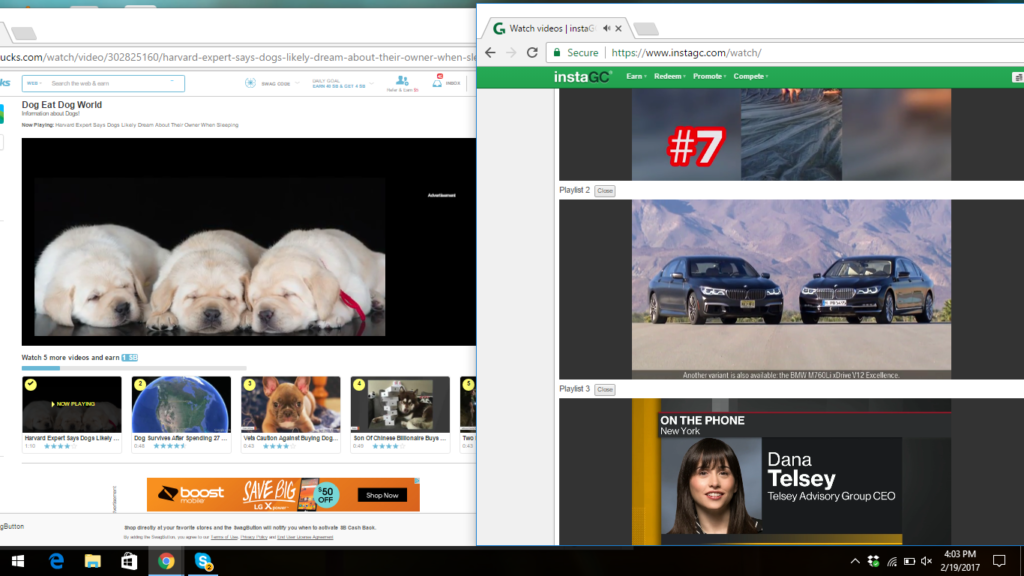
Task: Open the Earn dropdown menu
Action: pyautogui.click(x=636, y=76)
